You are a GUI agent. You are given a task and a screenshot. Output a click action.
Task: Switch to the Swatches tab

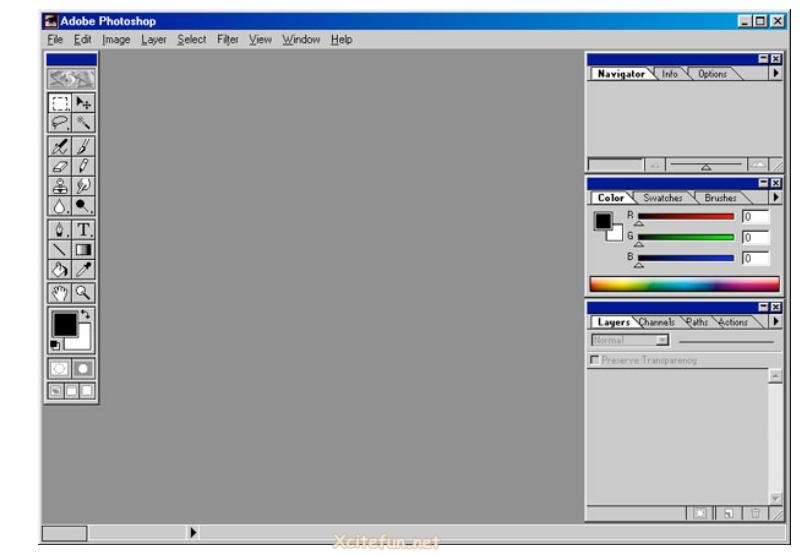(x=663, y=198)
